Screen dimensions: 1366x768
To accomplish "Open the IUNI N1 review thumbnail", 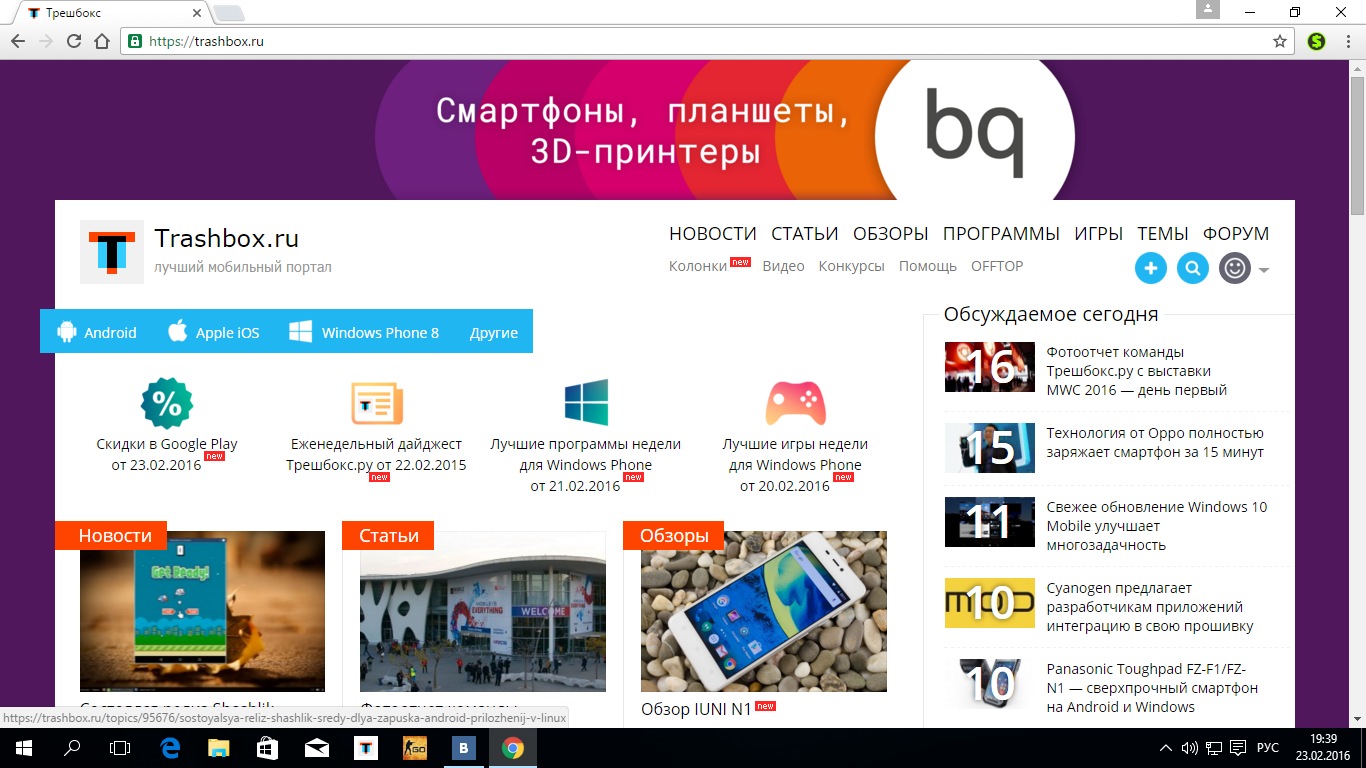I will pos(764,611).
